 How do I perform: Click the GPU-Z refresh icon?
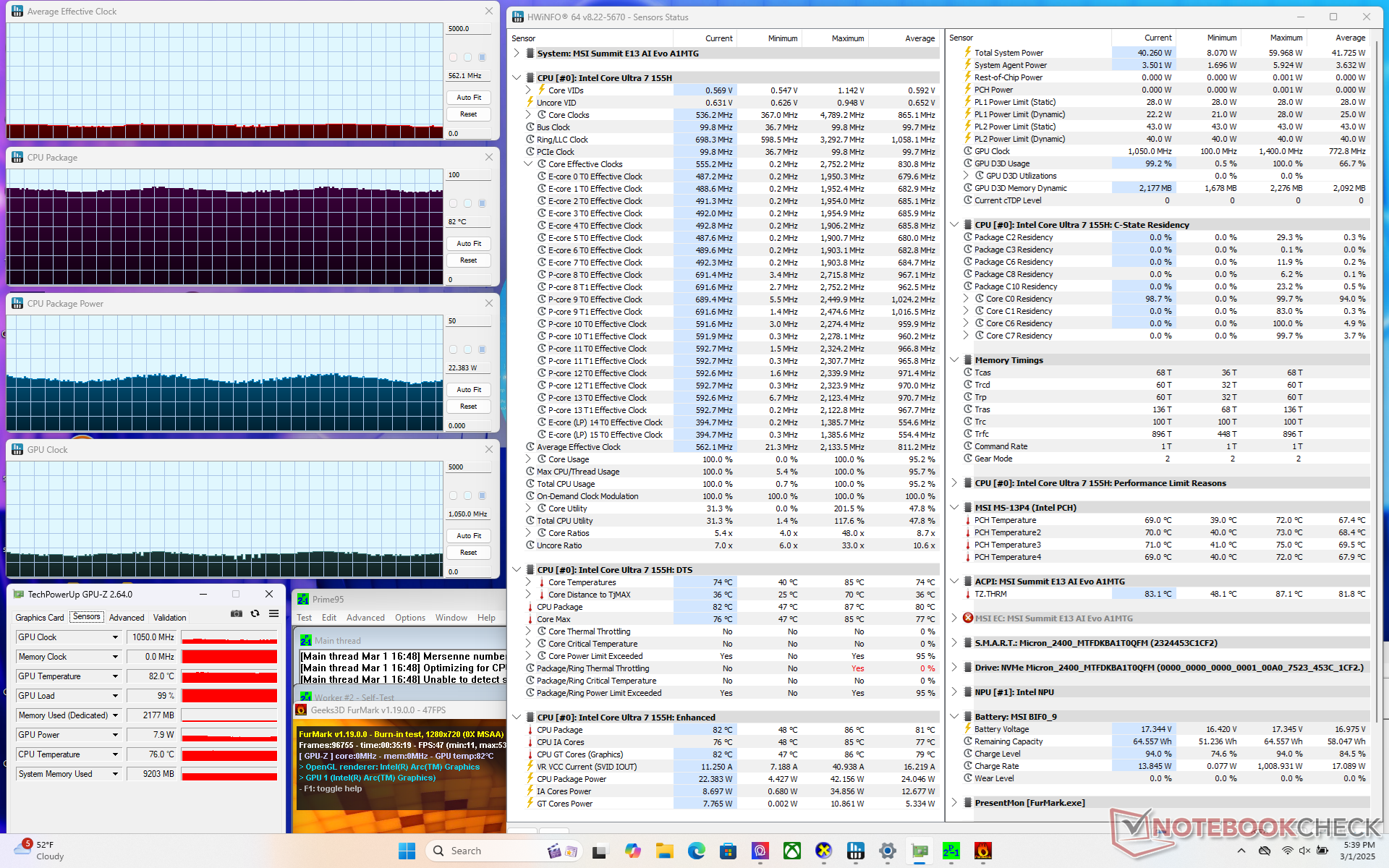[x=255, y=613]
